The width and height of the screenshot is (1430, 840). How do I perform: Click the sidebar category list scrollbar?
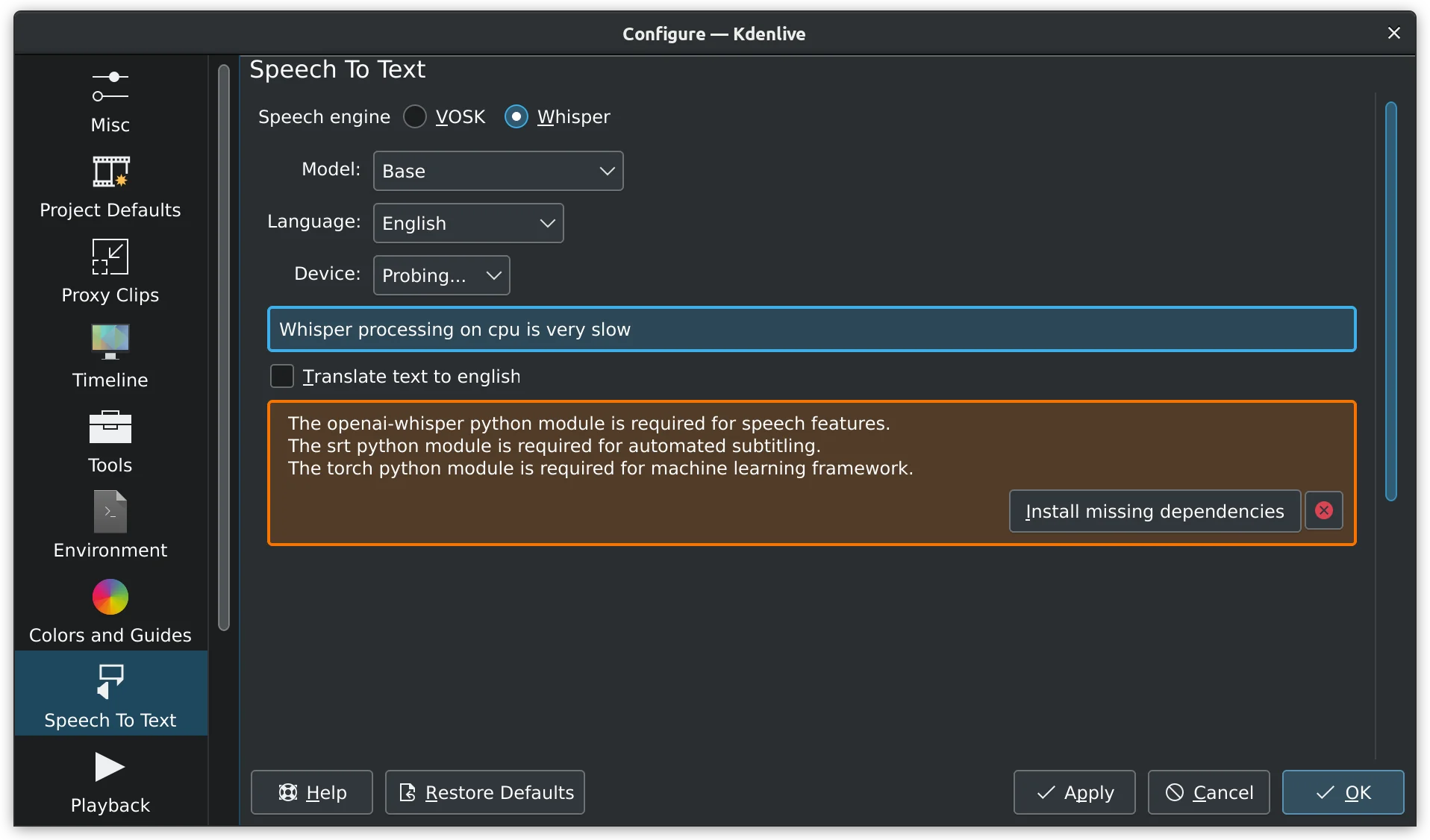(x=224, y=347)
